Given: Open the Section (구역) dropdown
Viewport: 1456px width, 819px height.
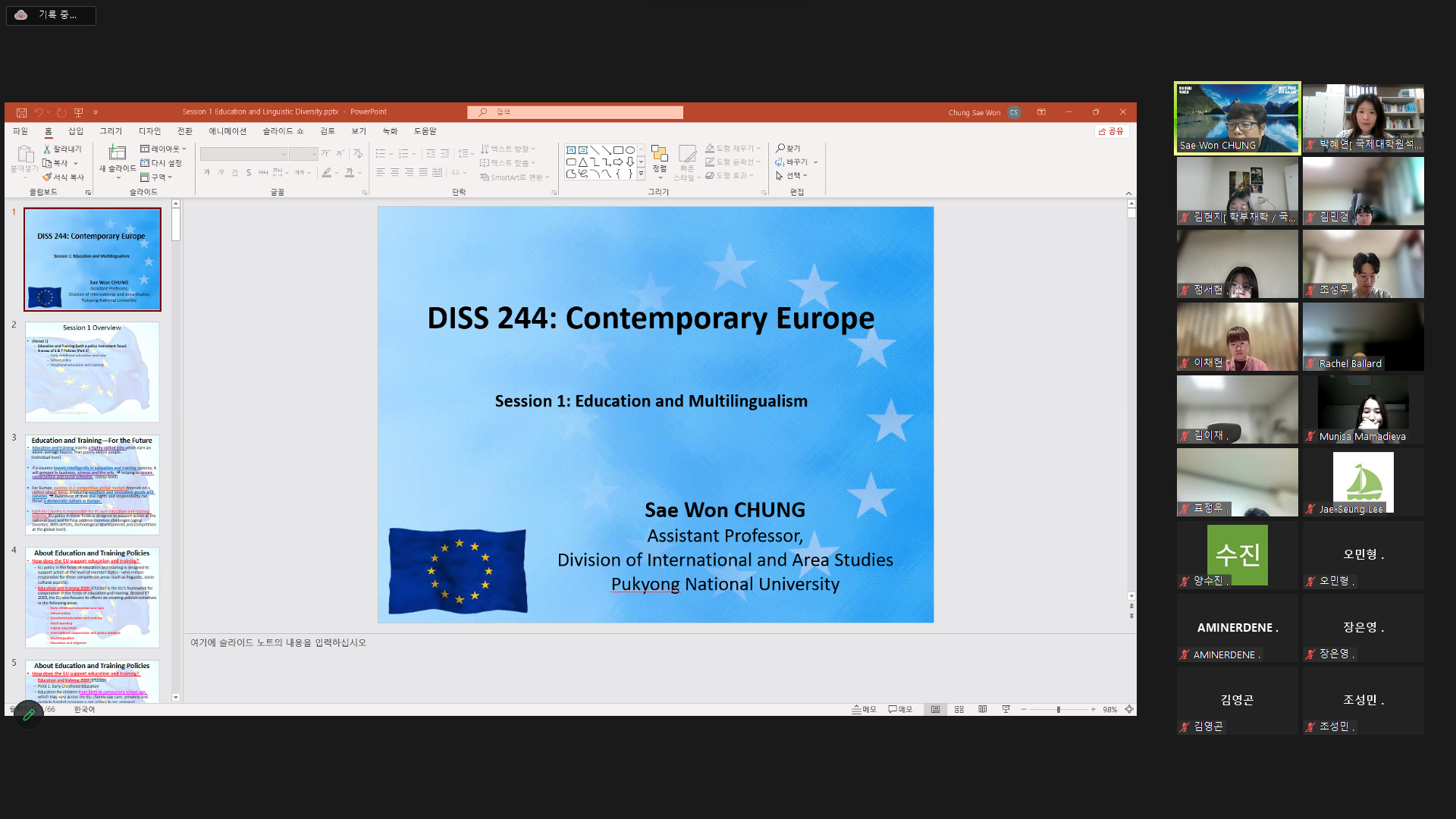Looking at the screenshot, I should [x=157, y=177].
